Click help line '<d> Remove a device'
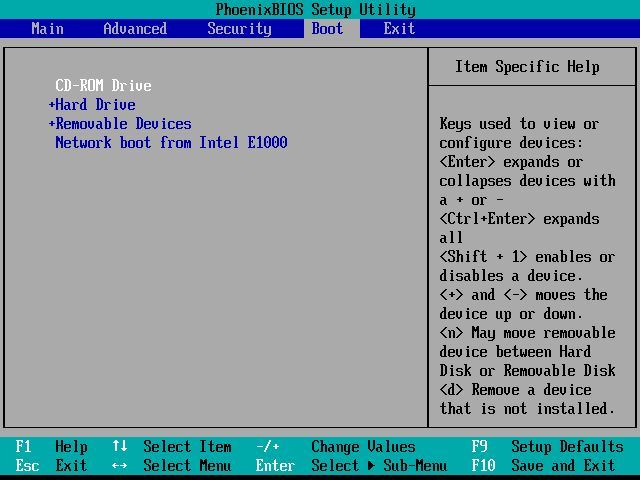640x480 pixels. [x=516, y=389]
